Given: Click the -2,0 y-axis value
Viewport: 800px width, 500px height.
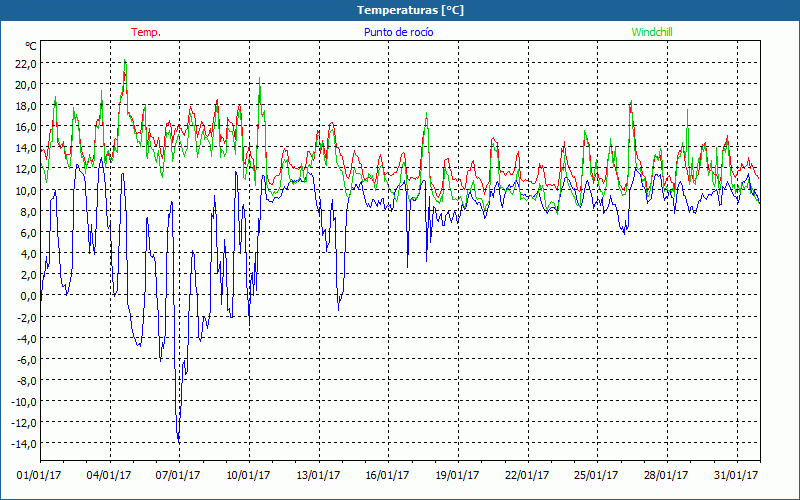Looking at the screenshot, I should tap(27, 317).
